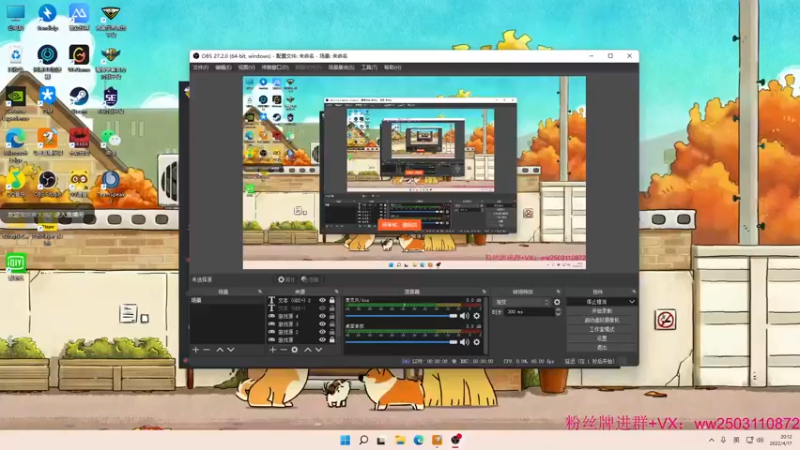Click the 属性 properties button
The image size is (800, 450).
[286, 280]
